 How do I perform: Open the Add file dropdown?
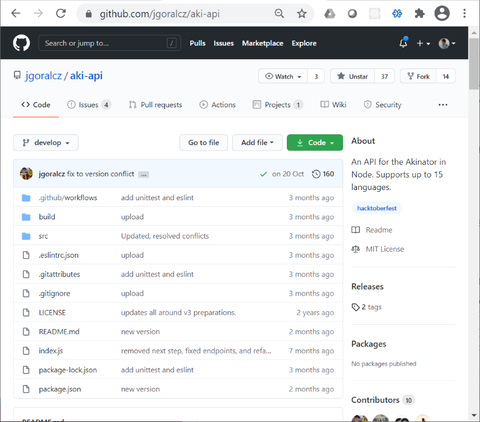point(257,143)
